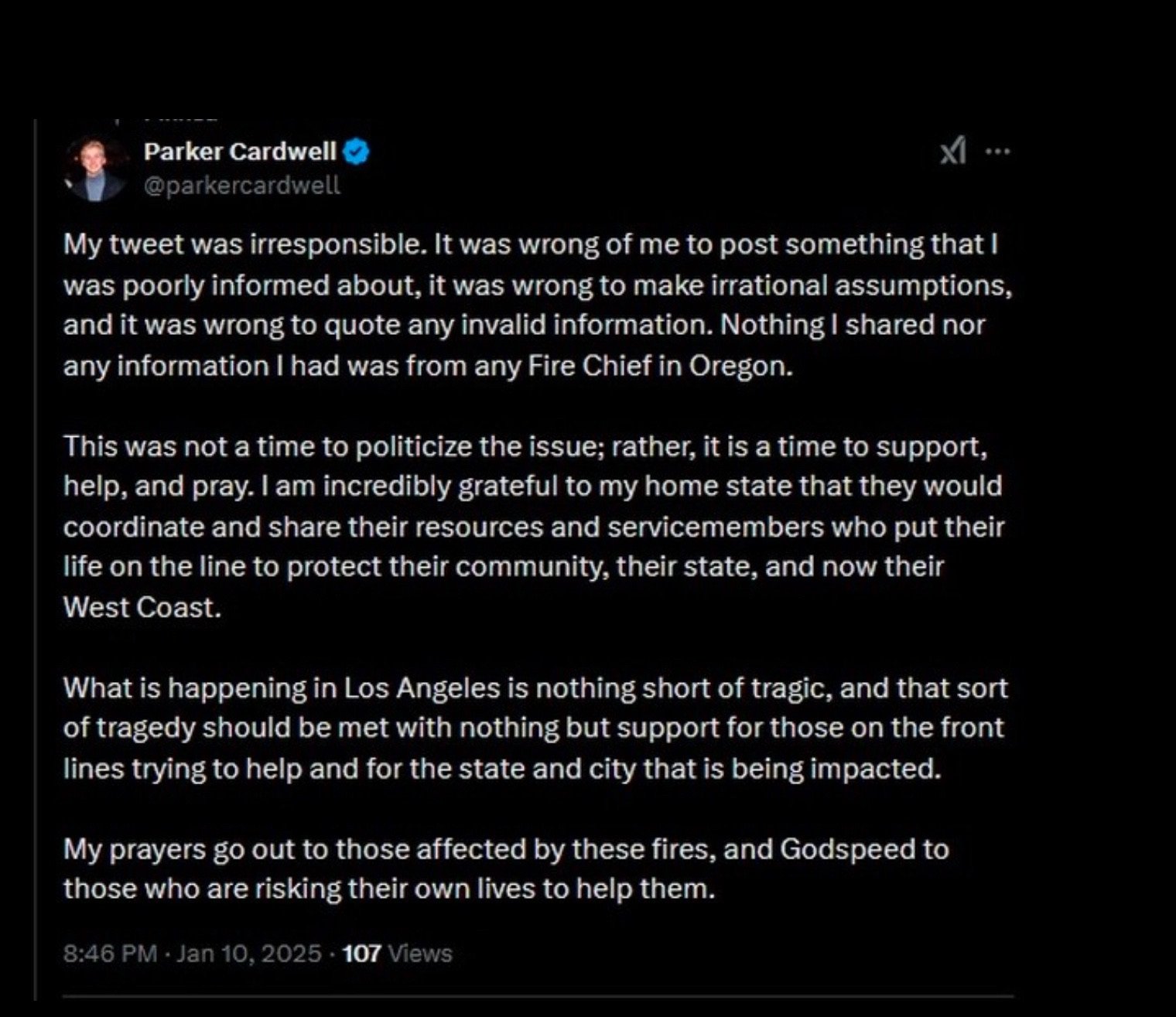Open the three-dot more options menu
1176x1017 pixels.
point(998,152)
